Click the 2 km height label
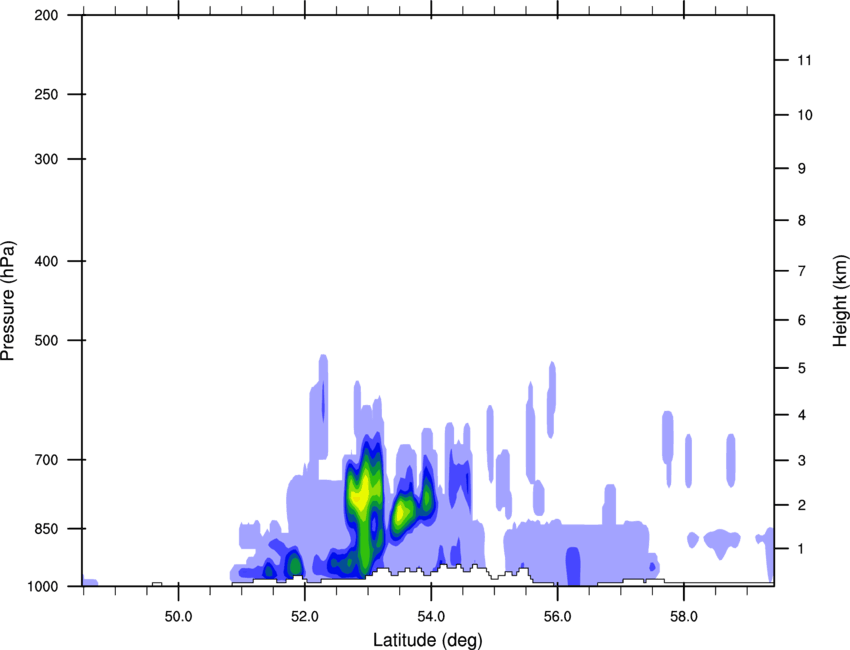 [x=802, y=505]
